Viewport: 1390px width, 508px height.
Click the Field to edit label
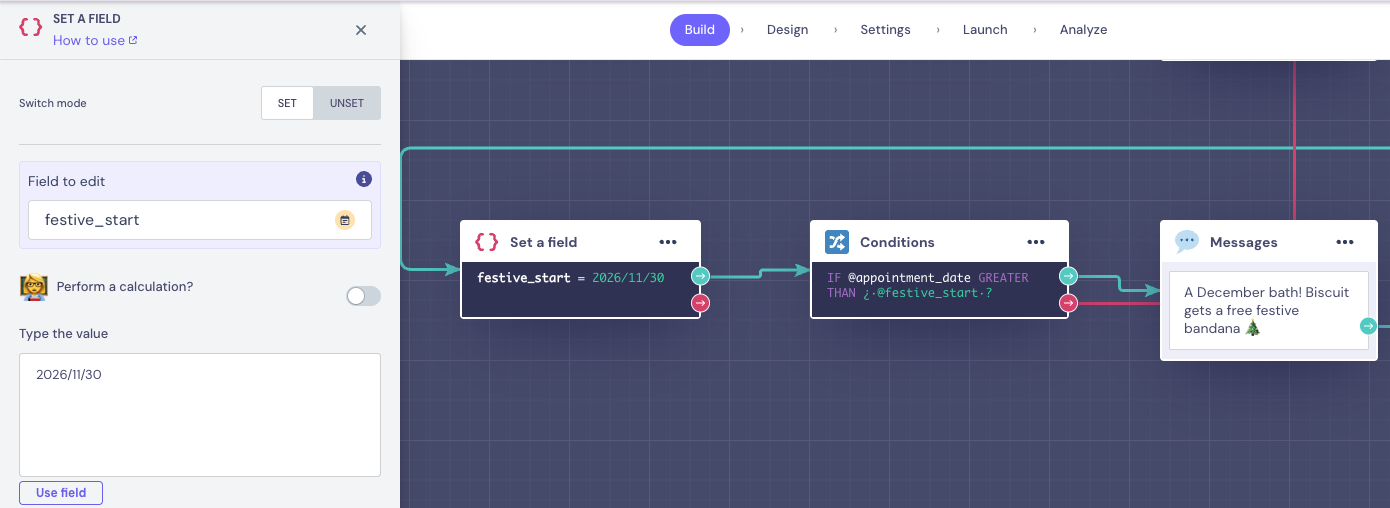tap(66, 181)
